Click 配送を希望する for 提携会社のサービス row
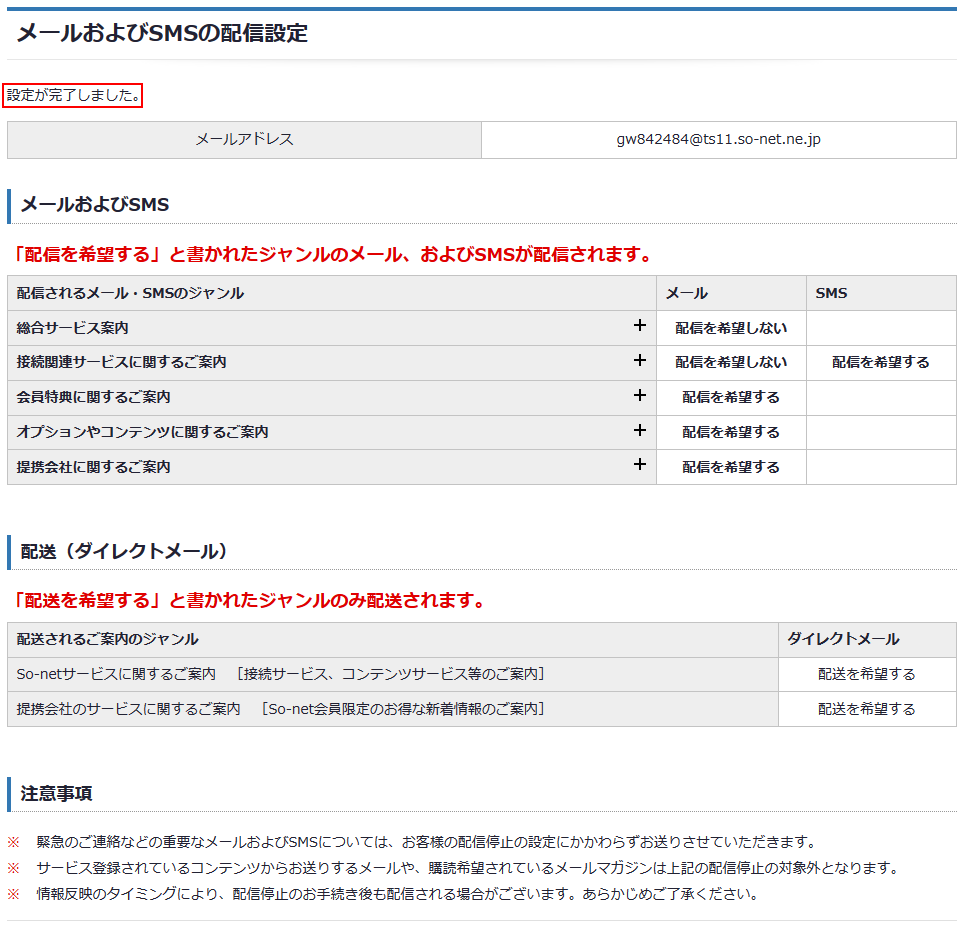 866,710
